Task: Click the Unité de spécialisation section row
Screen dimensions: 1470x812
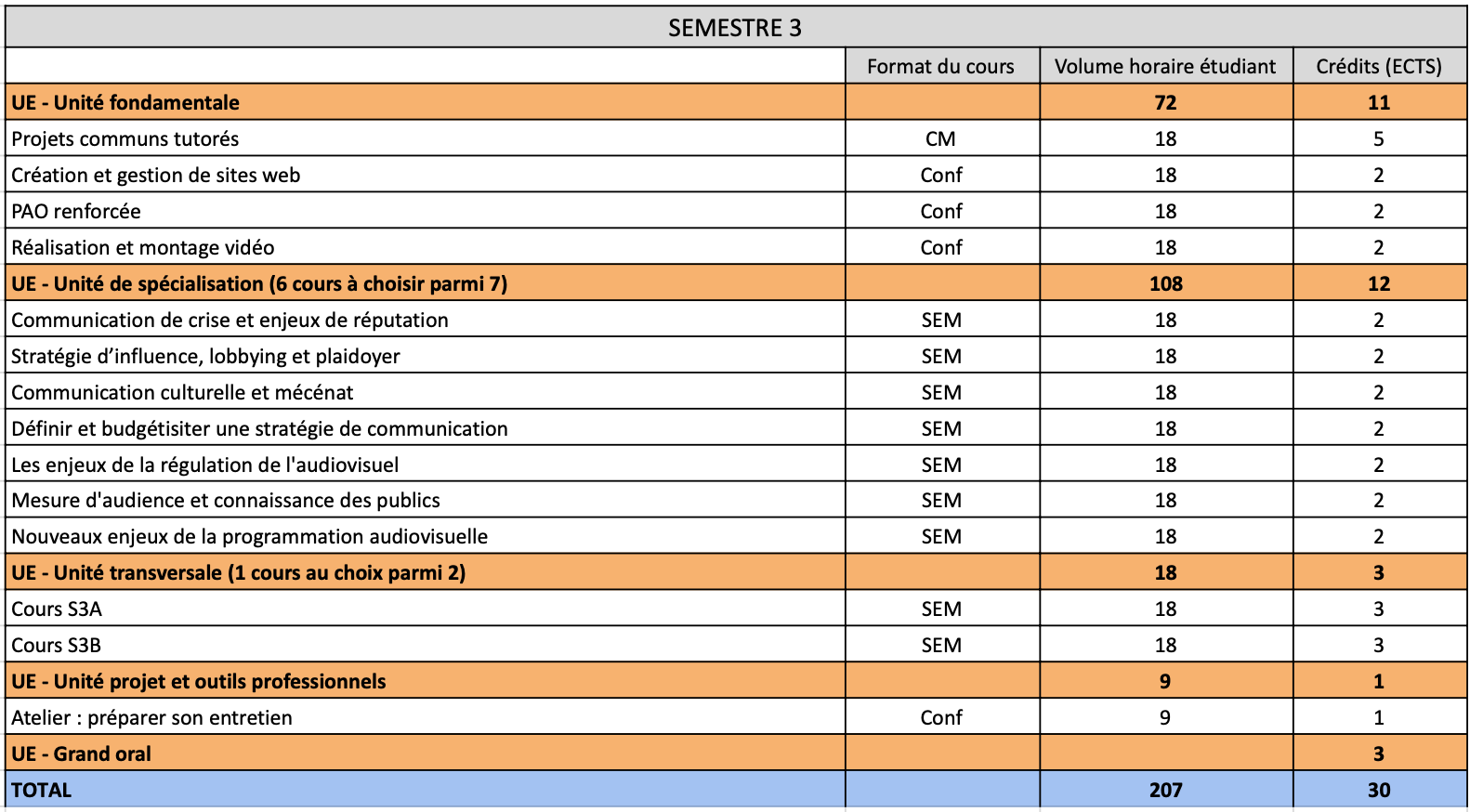Action: pyautogui.click(x=259, y=283)
